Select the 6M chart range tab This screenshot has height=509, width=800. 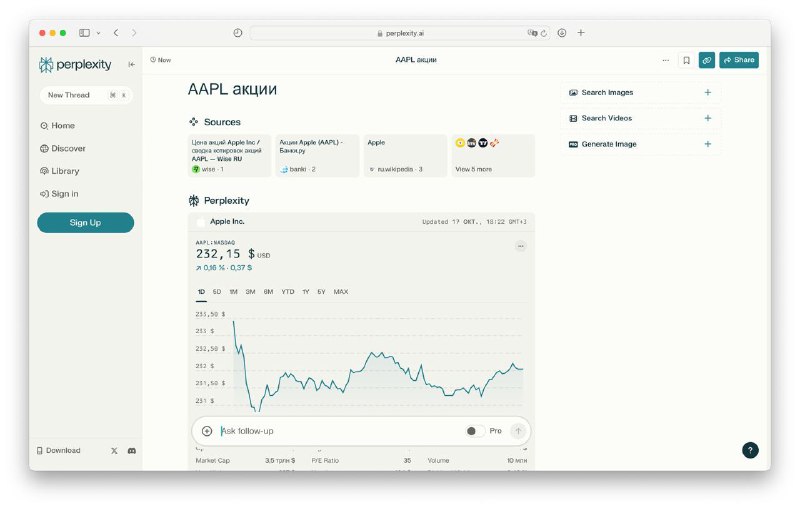268,292
